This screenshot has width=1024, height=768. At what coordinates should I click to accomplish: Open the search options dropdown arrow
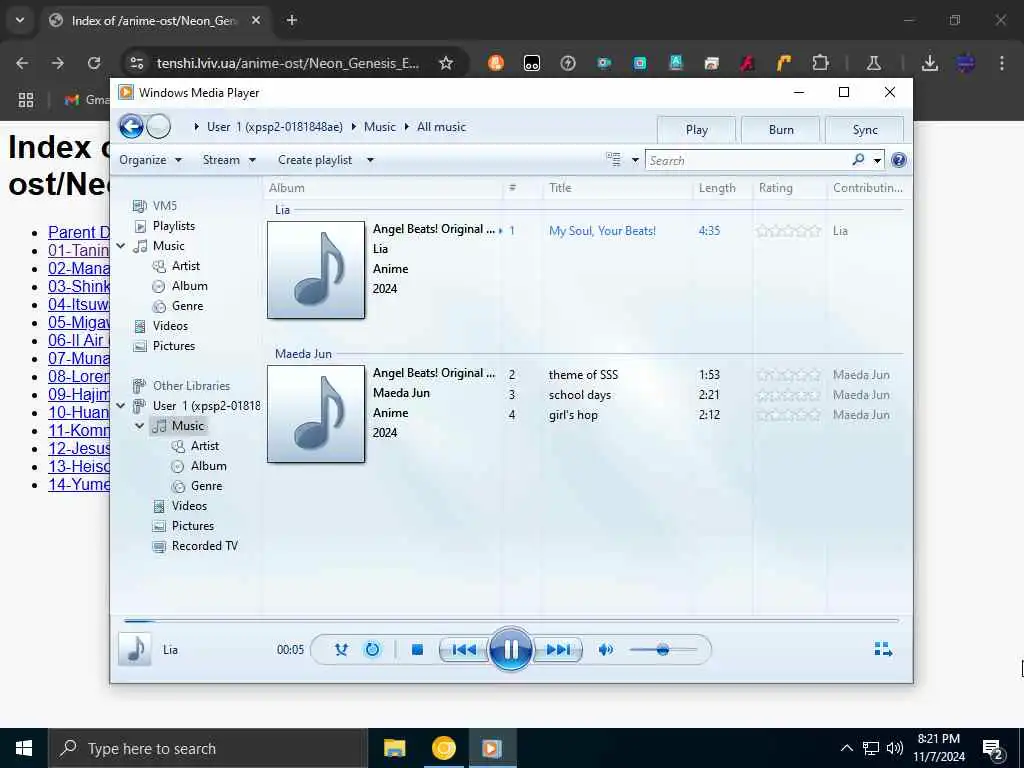click(877, 161)
